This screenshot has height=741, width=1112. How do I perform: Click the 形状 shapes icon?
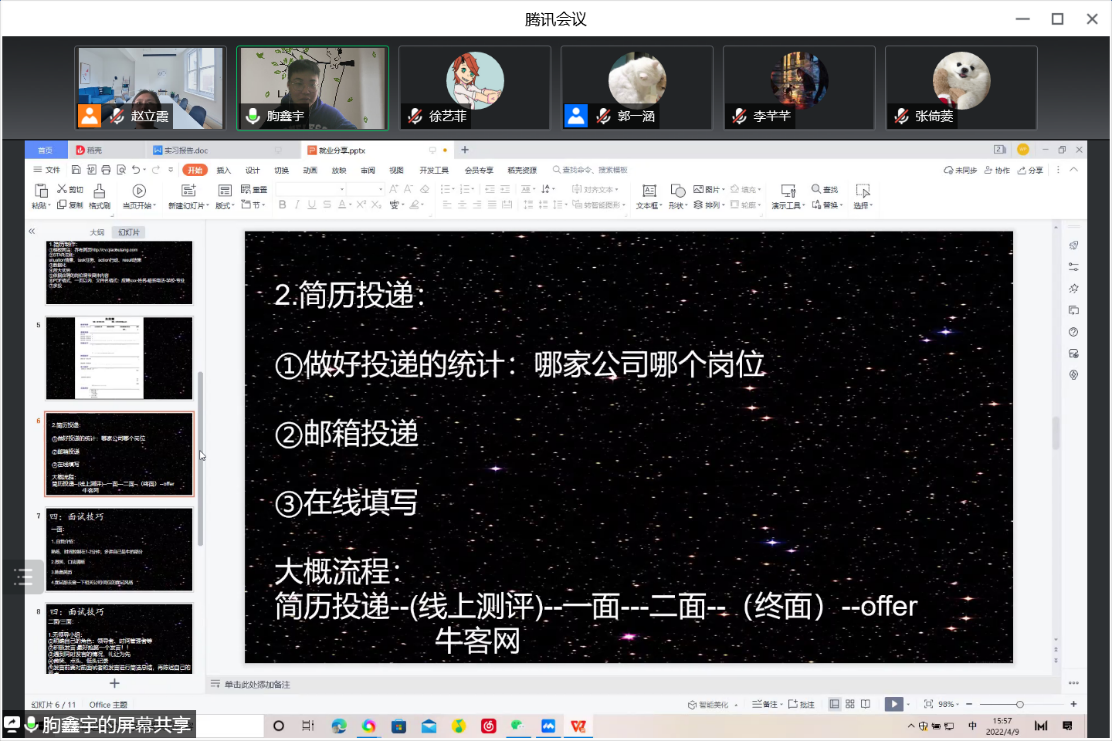tap(677, 190)
